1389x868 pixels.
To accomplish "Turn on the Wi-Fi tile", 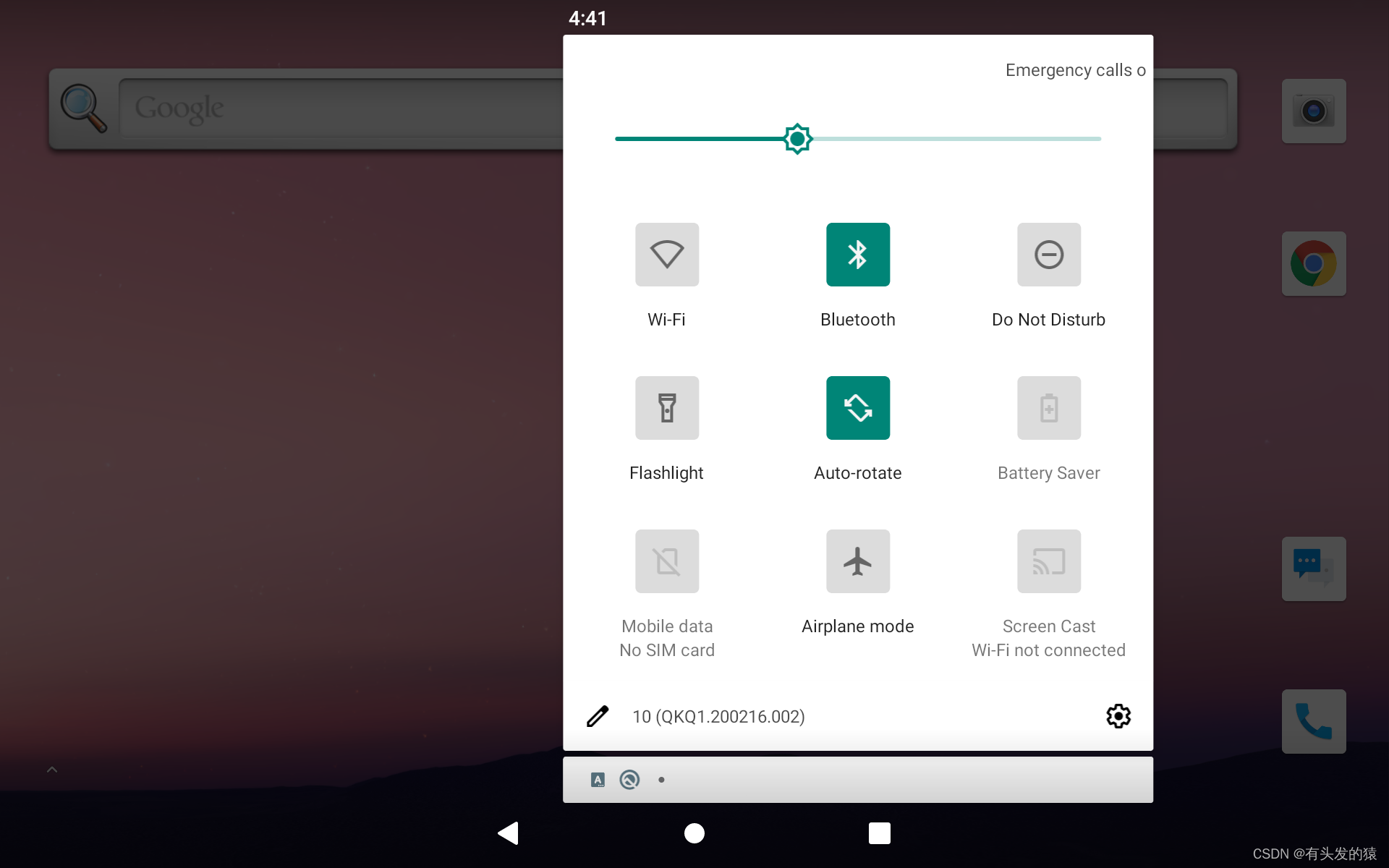I will [666, 255].
